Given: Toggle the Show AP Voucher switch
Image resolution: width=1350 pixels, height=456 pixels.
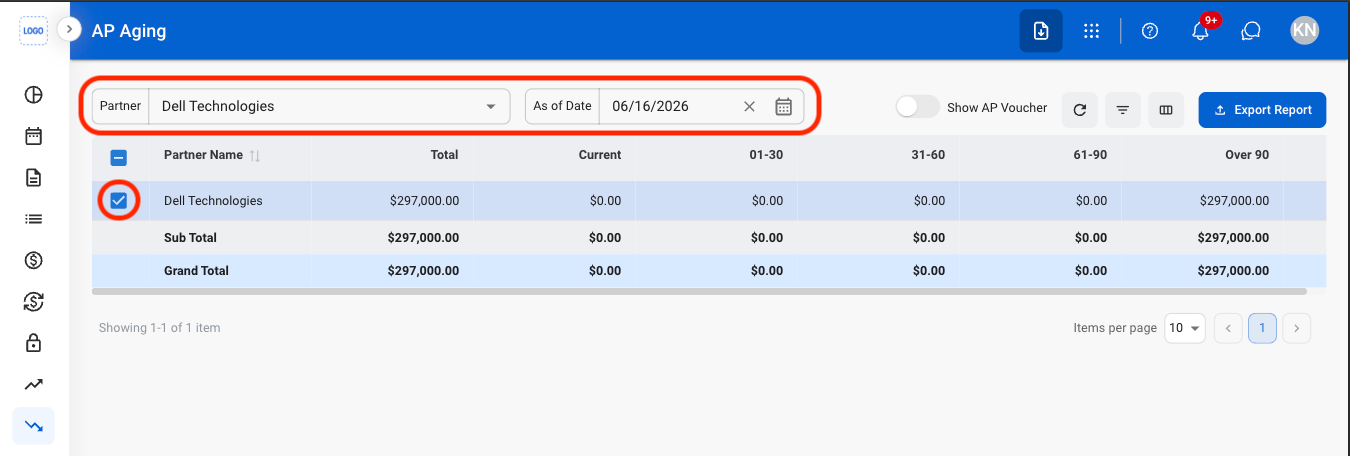Looking at the screenshot, I should (917, 107).
